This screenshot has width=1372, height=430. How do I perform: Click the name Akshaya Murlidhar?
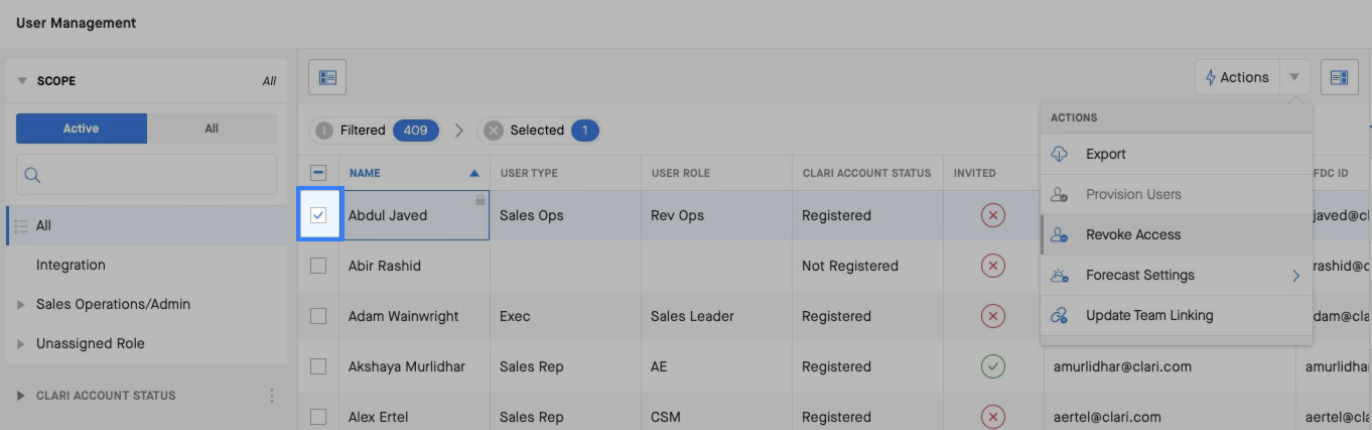[406, 367]
